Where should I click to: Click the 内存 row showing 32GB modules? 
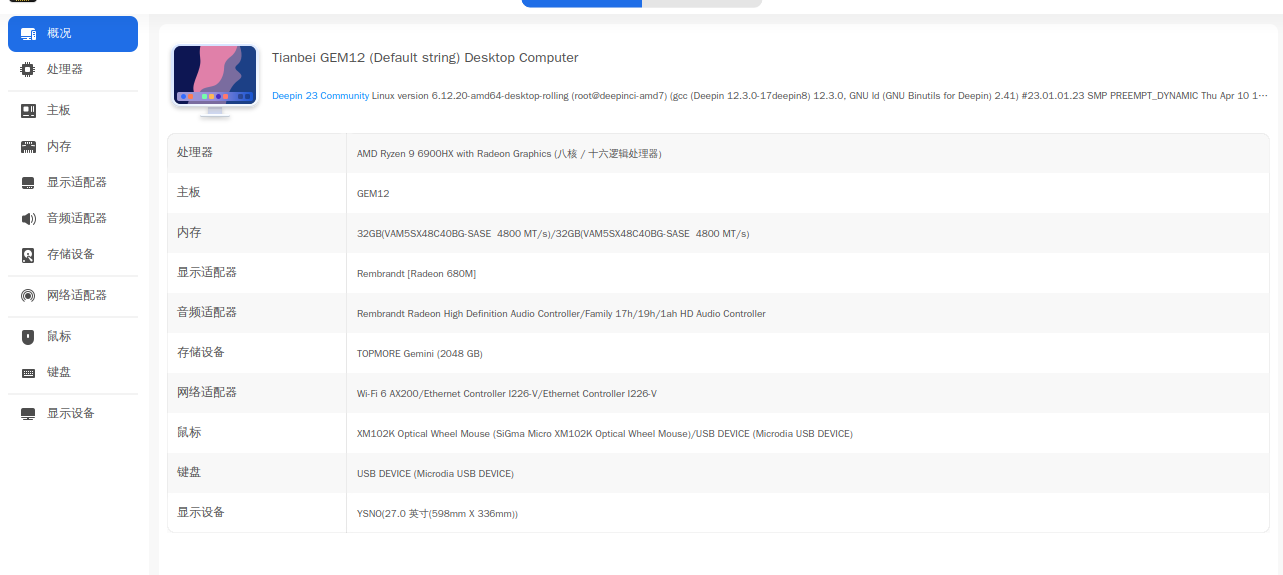click(x=718, y=233)
